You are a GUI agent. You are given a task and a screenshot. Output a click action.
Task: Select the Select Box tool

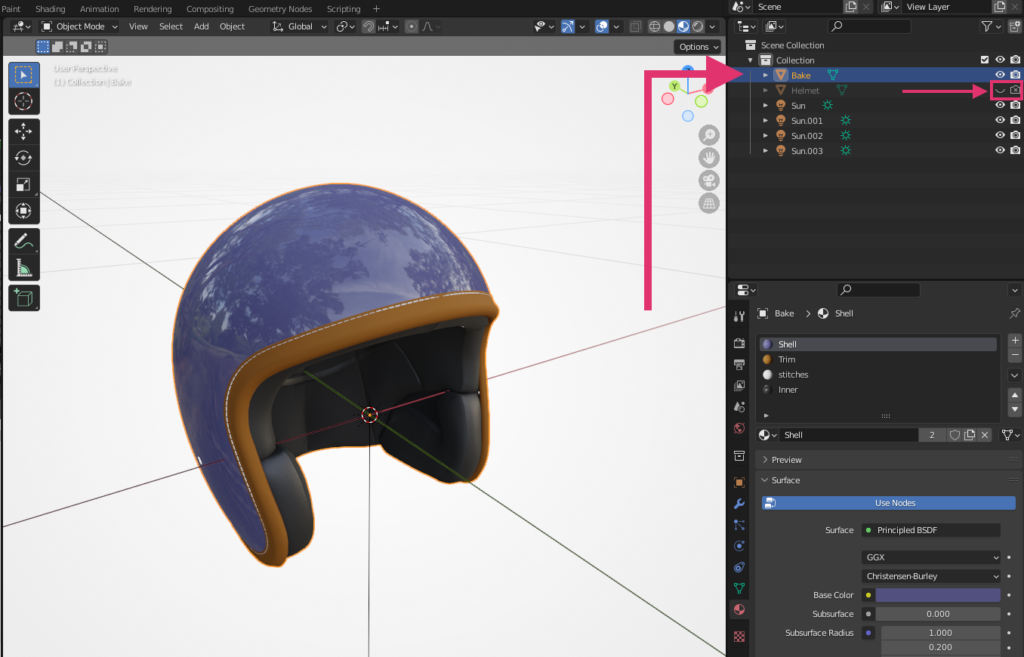[x=24, y=75]
